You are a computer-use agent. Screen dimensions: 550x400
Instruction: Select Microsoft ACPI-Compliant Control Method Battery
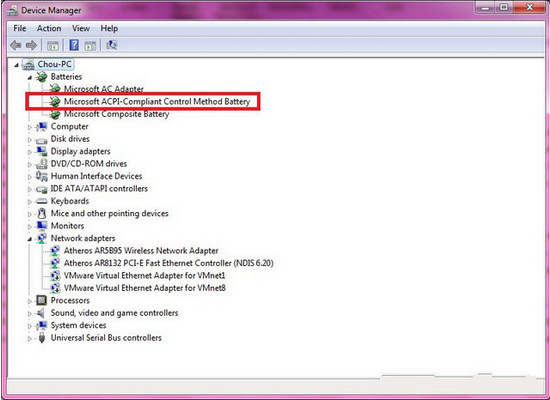[157, 102]
